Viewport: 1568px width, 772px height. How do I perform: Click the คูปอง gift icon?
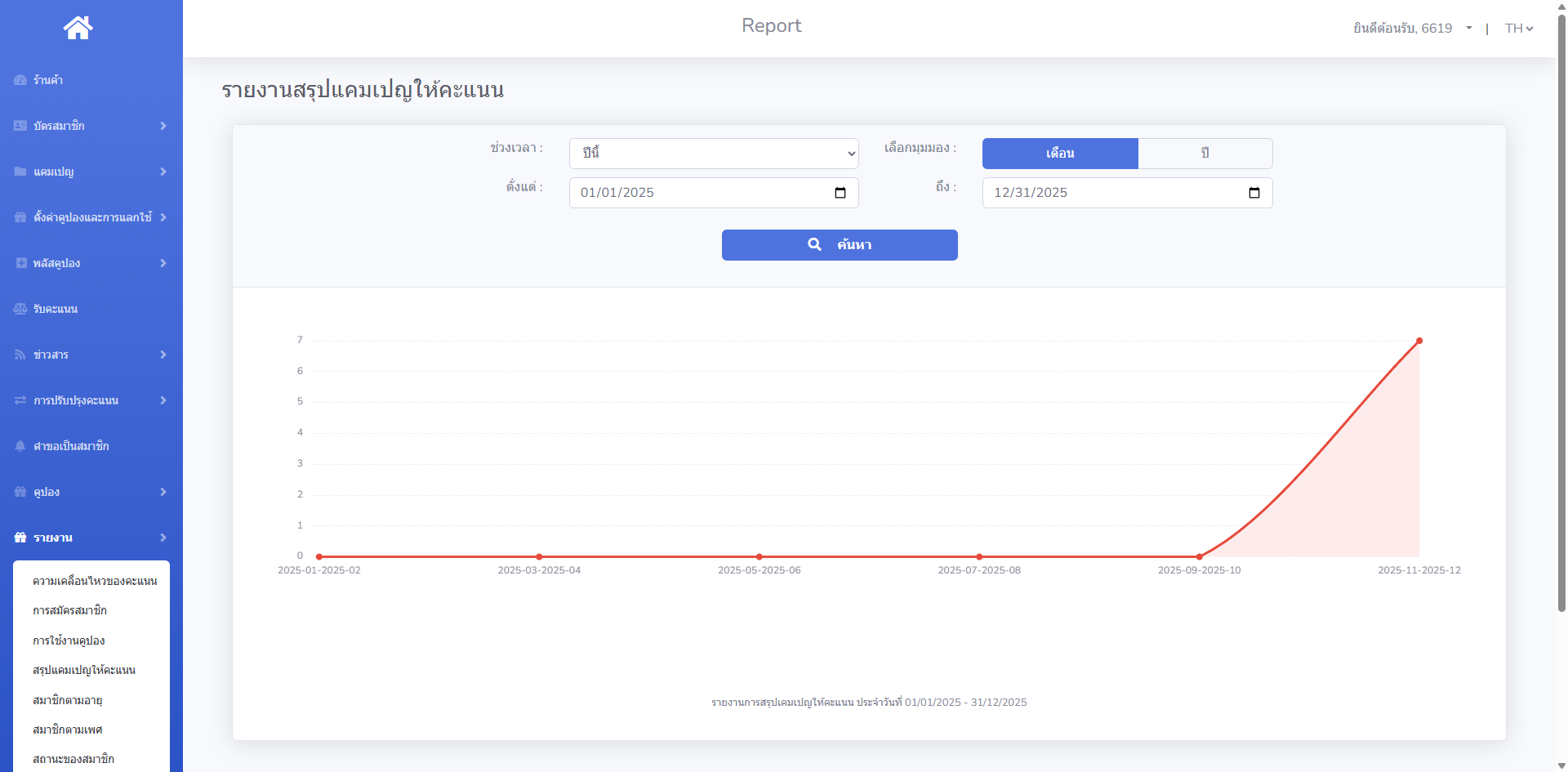tap(20, 492)
